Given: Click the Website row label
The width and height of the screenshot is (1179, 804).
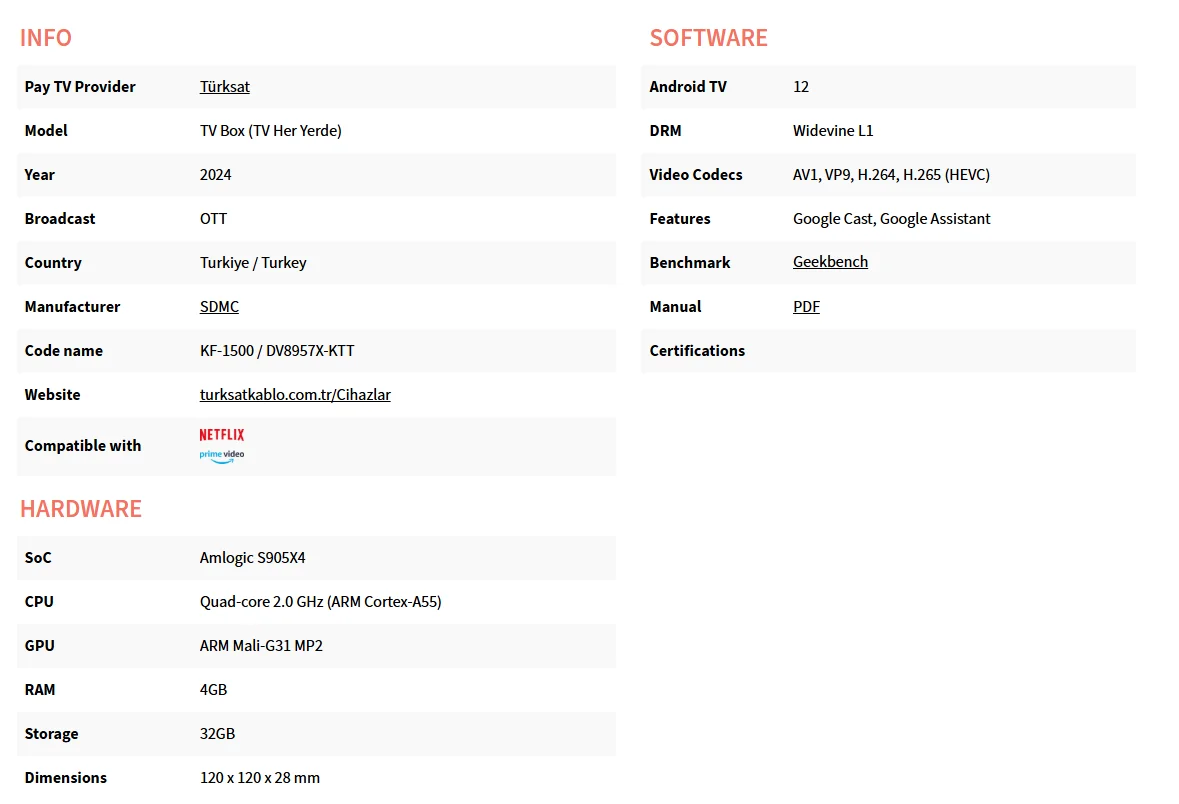Looking at the screenshot, I should [52, 395].
